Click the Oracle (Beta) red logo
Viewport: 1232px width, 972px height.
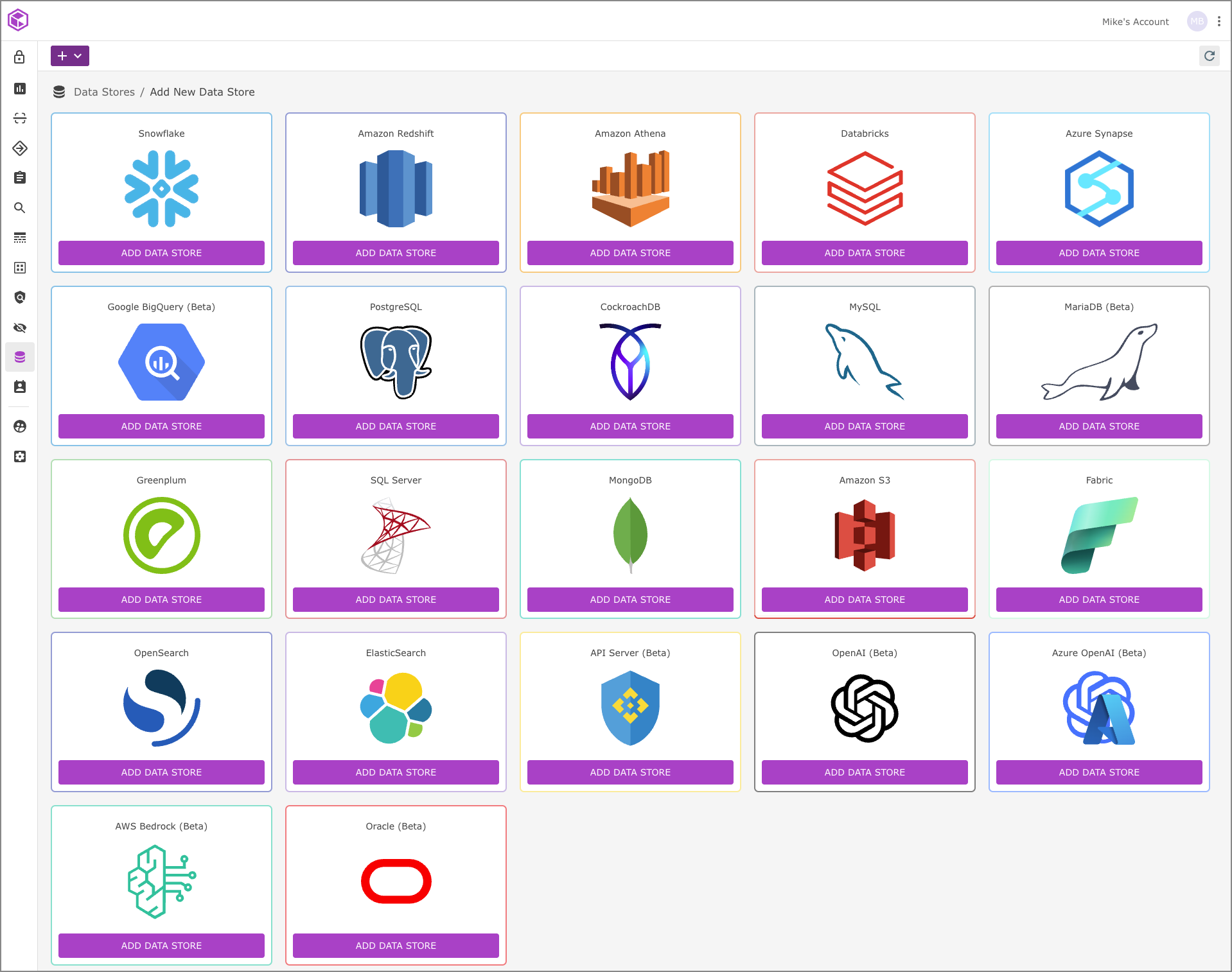(x=396, y=881)
